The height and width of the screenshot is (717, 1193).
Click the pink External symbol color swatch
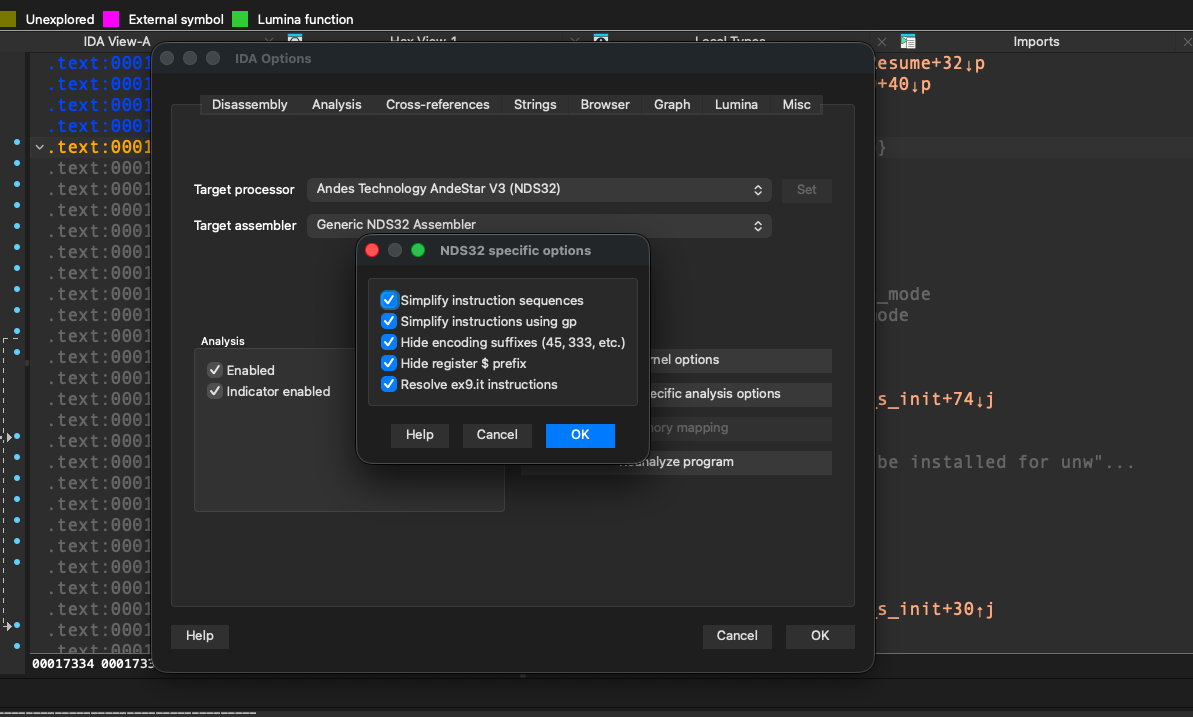113,18
